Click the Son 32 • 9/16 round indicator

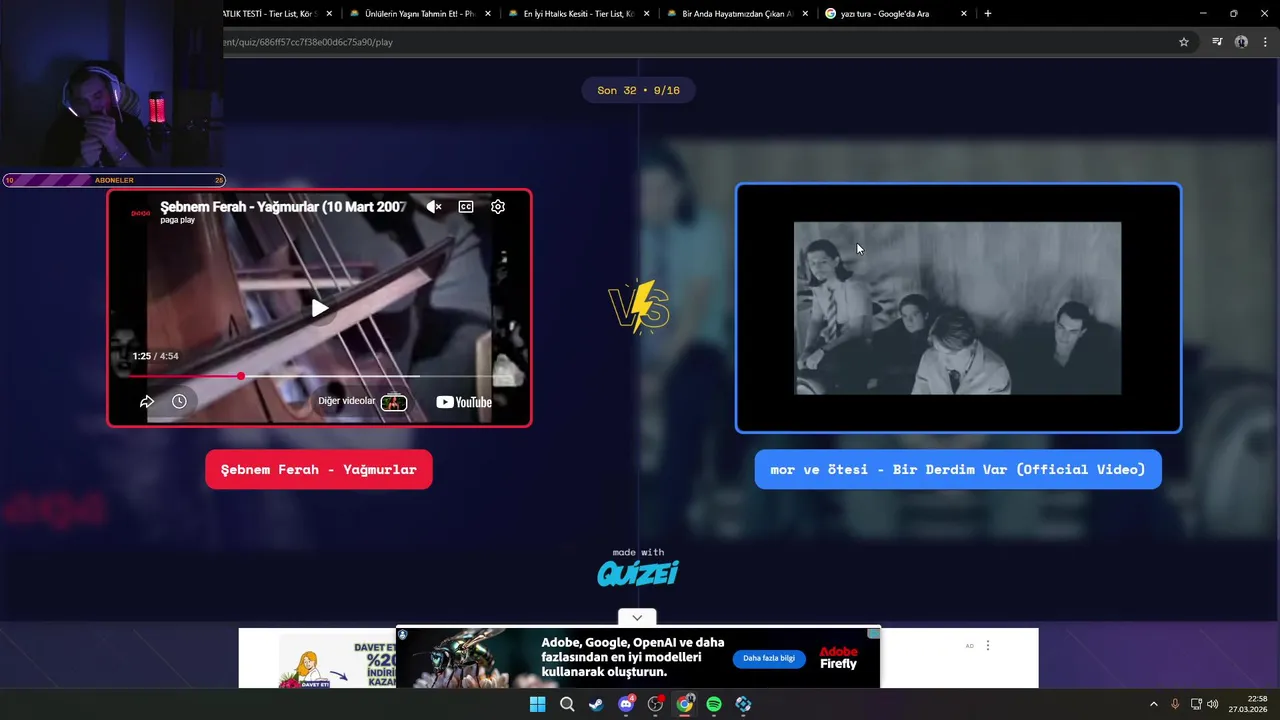pos(638,90)
